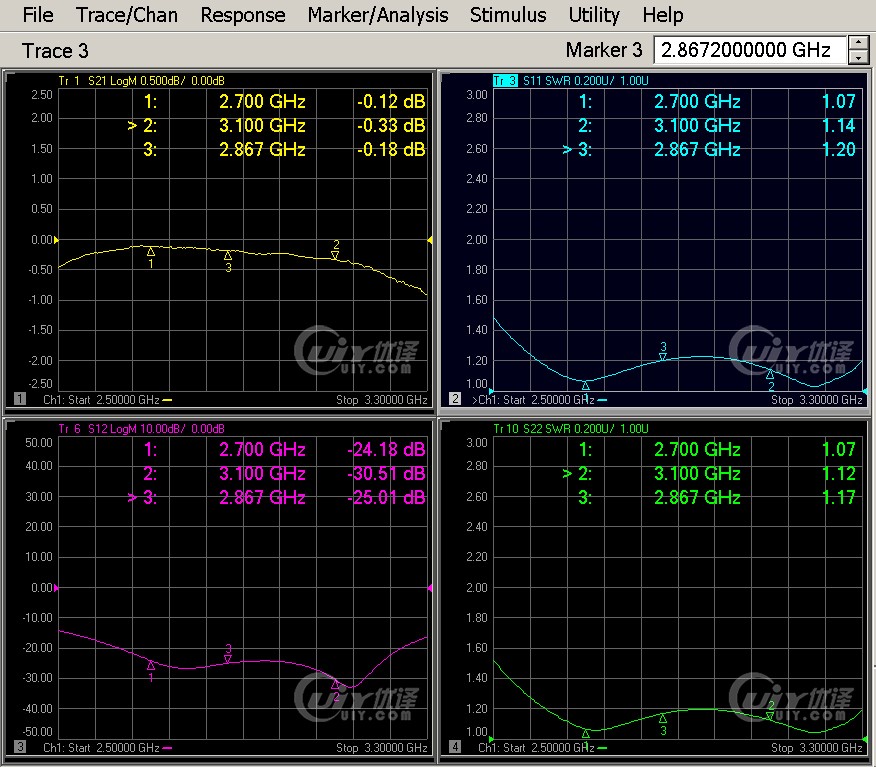This screenshot has width=876, height=768.
Task: Select marker 2 triangle on S21 trace
Action: click(x=335, y=255)
